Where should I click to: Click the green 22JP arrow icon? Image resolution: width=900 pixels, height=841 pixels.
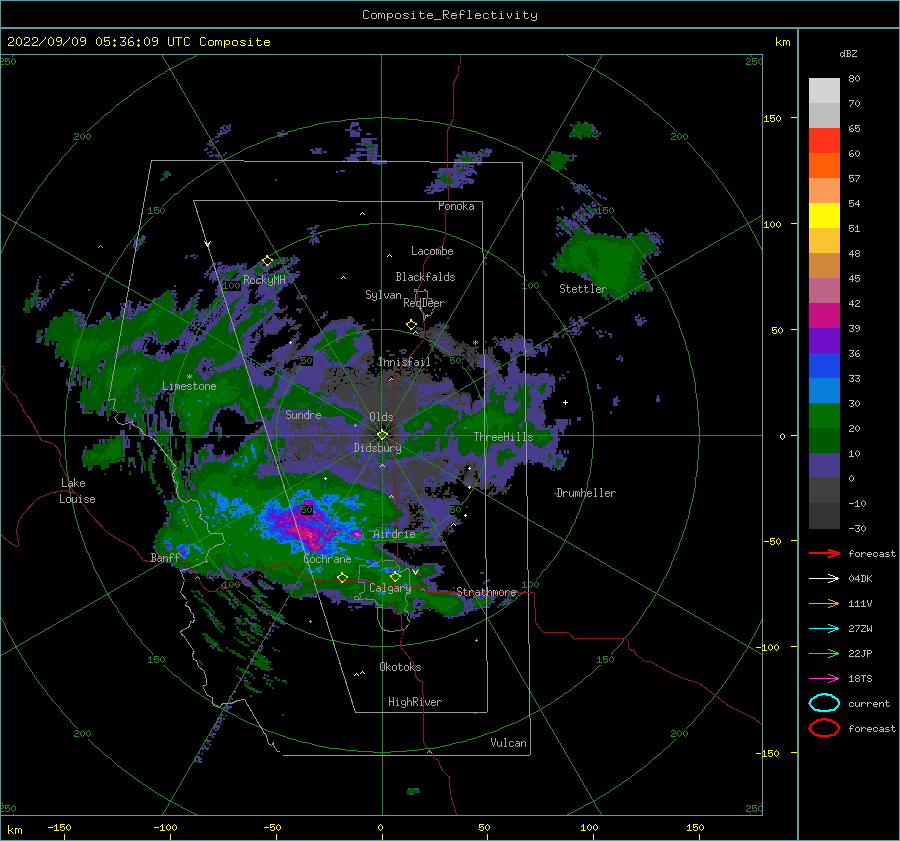[x=824, y=653]
